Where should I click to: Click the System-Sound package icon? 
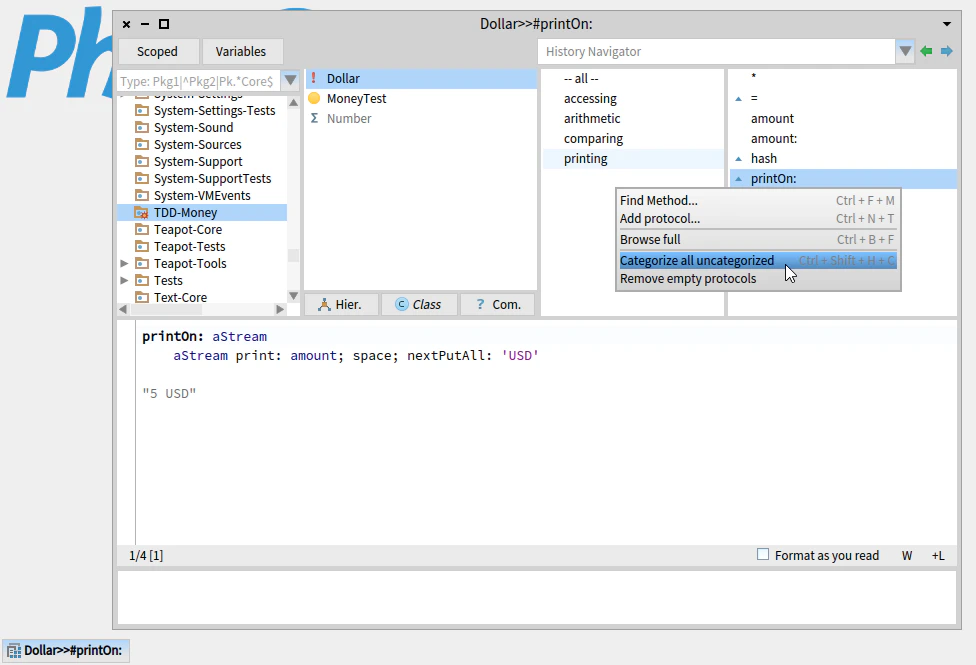click(142, 127)
